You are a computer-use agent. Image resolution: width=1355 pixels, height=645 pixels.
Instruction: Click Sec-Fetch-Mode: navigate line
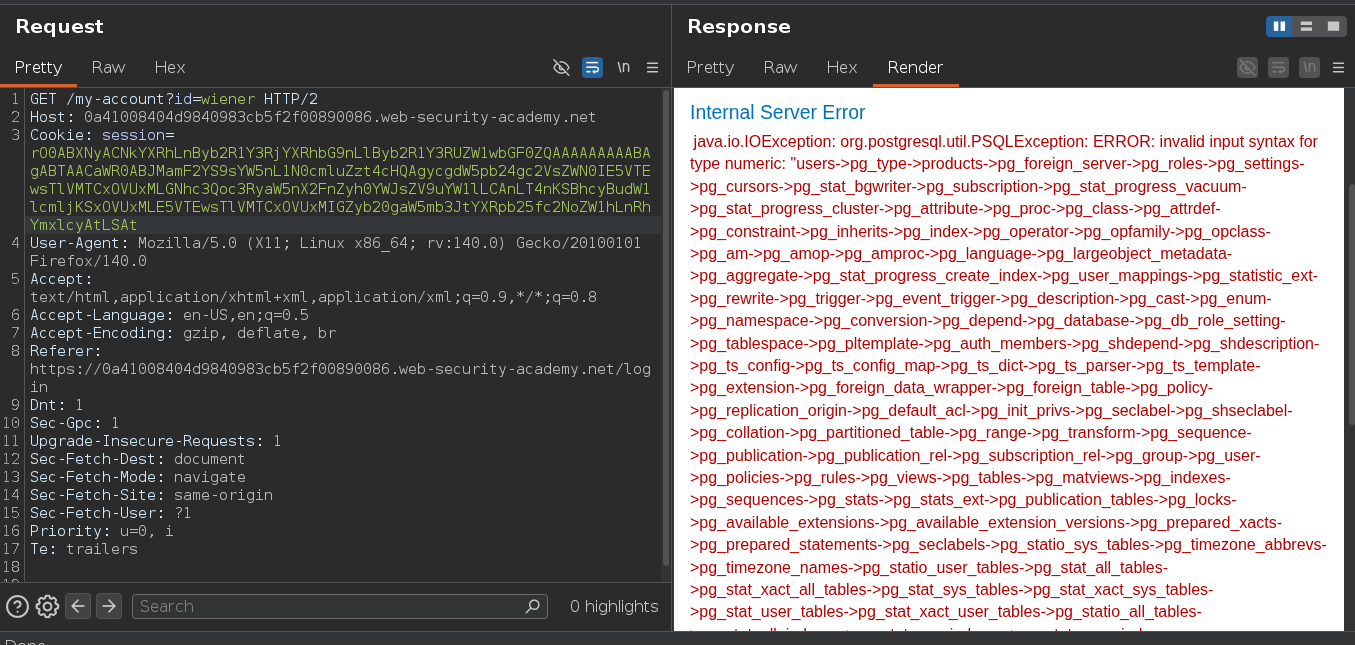click(138, 477)
